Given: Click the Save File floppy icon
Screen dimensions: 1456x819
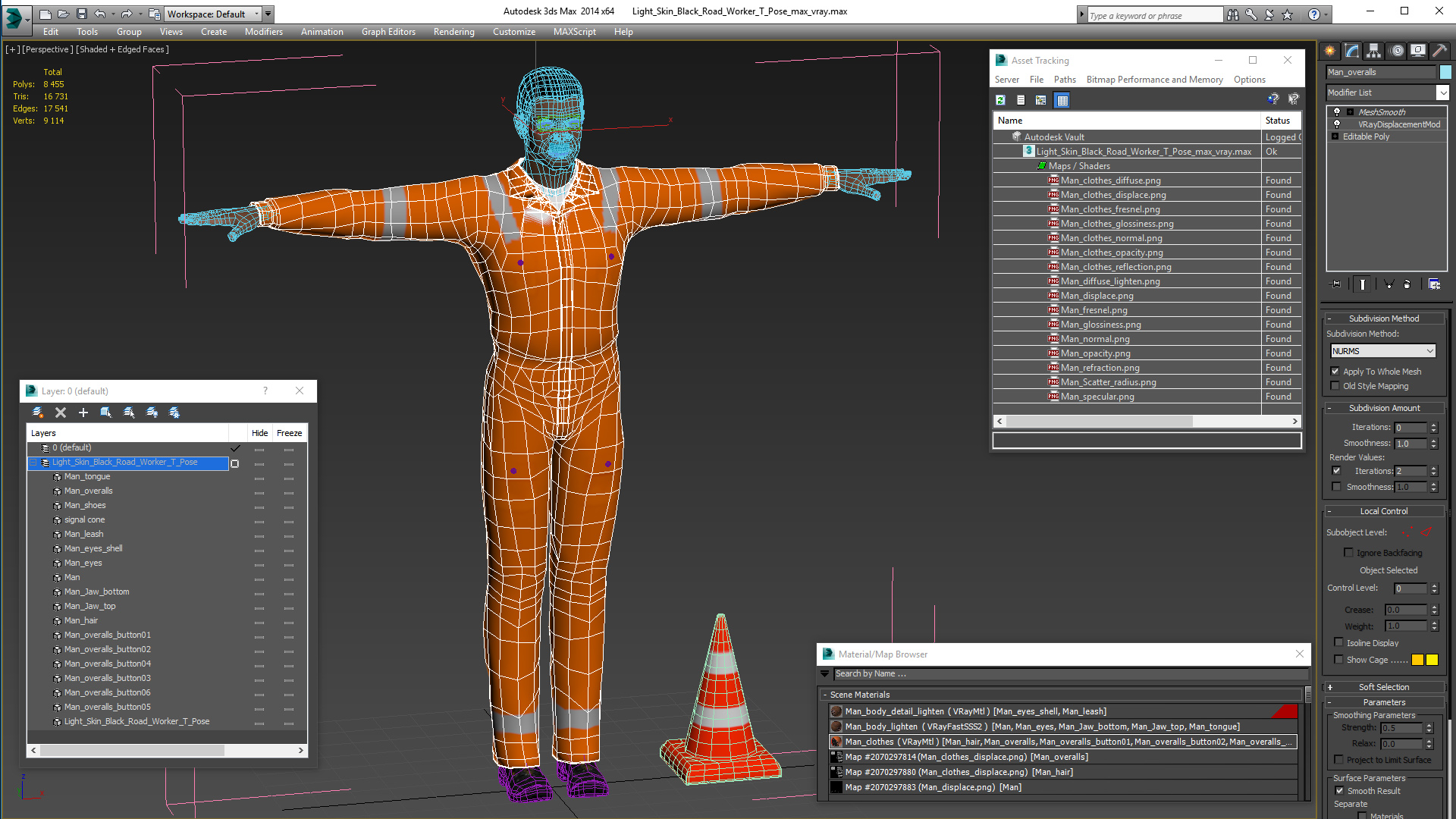Looking at the screenshot, I should pos(82,14).
